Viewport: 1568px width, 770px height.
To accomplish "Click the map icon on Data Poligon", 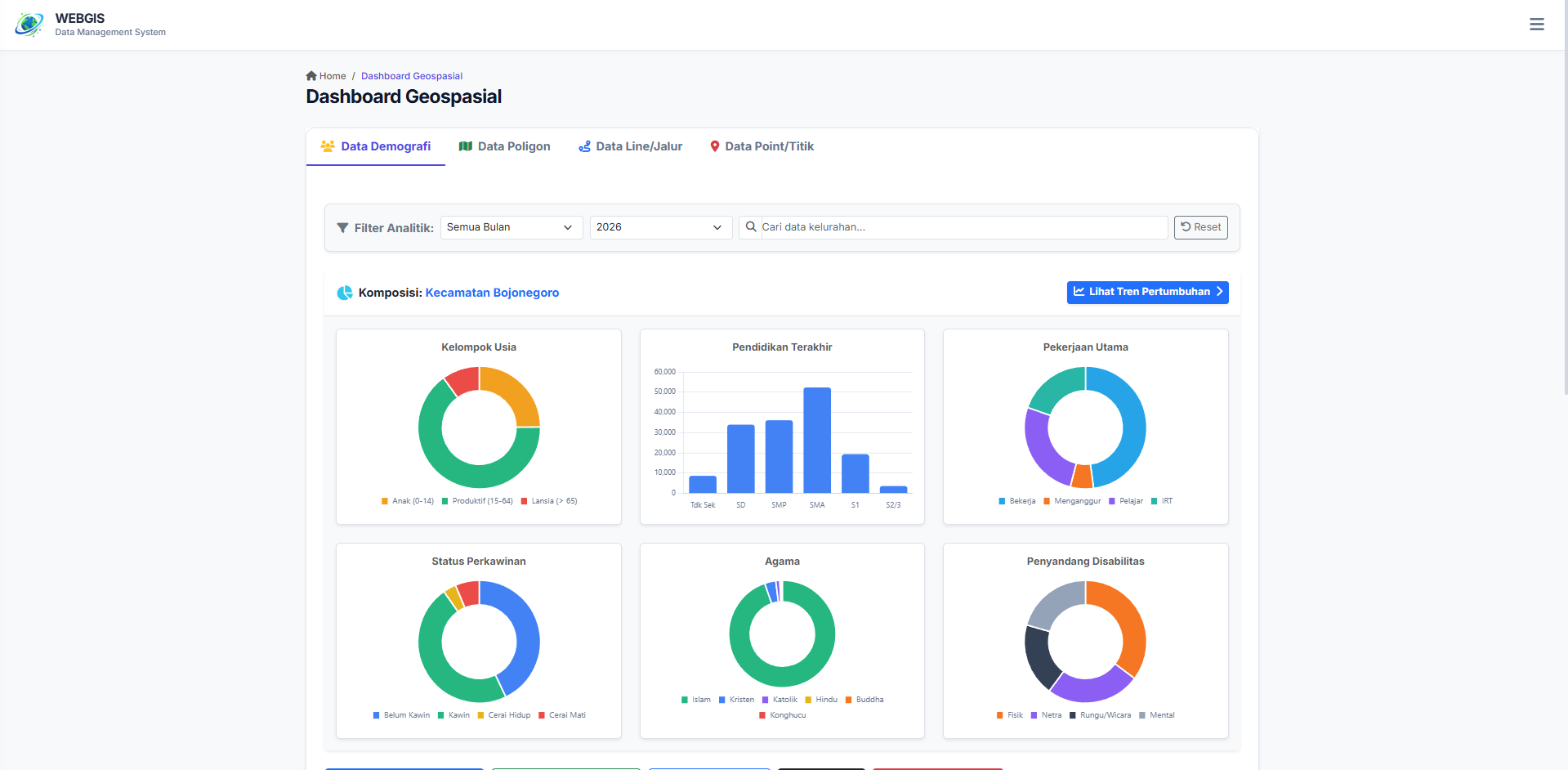I will click(x=466, y=146).
